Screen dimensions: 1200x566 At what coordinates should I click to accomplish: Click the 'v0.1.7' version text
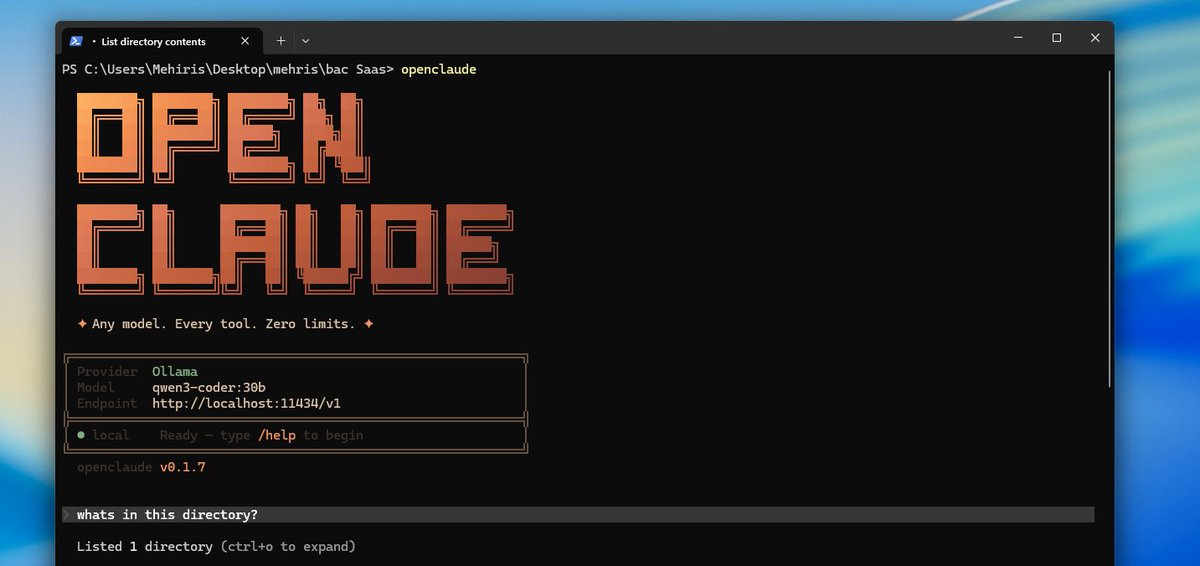point(183,467)
